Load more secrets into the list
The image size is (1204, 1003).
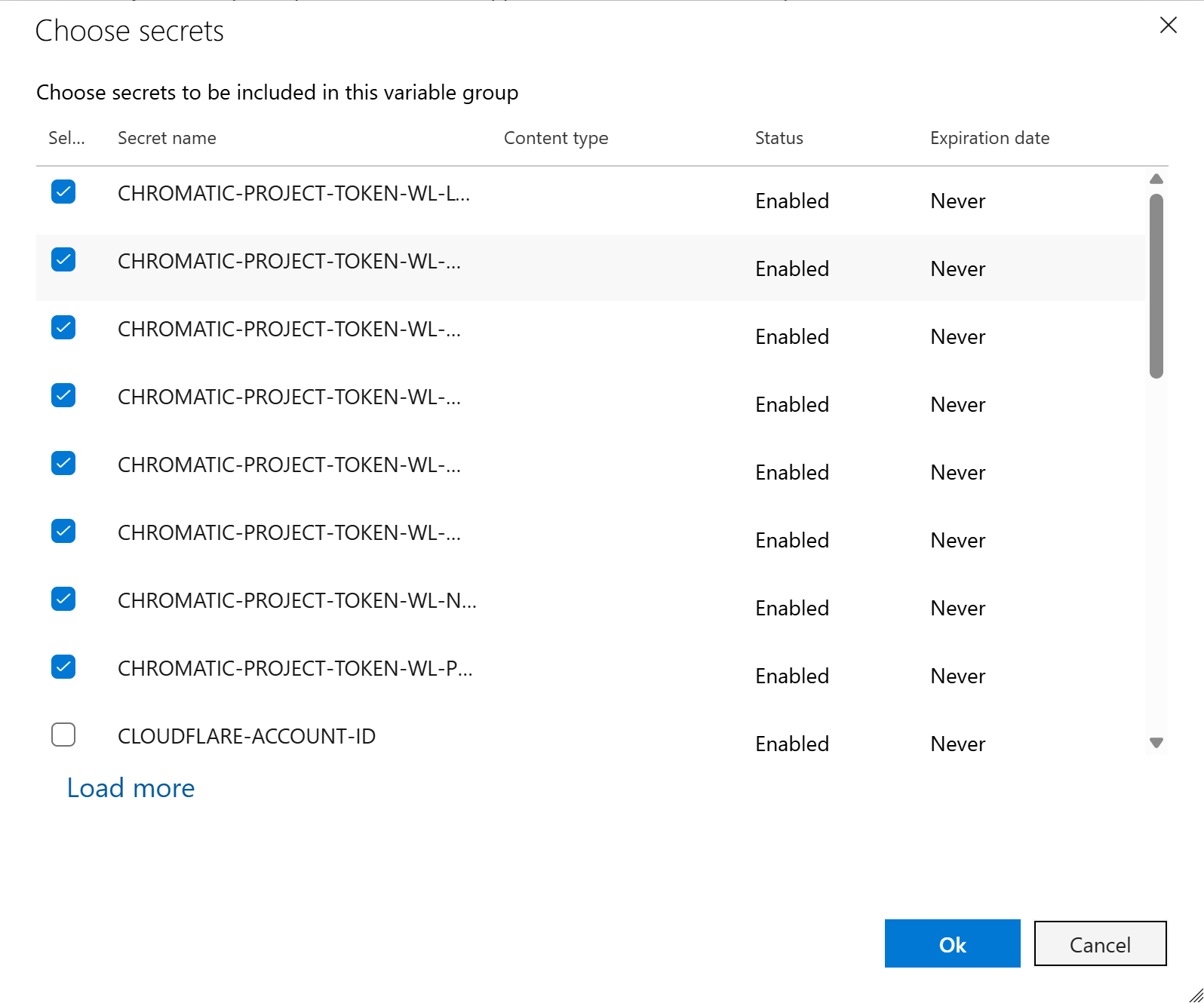pyautogui.click(x=131, y=788)
